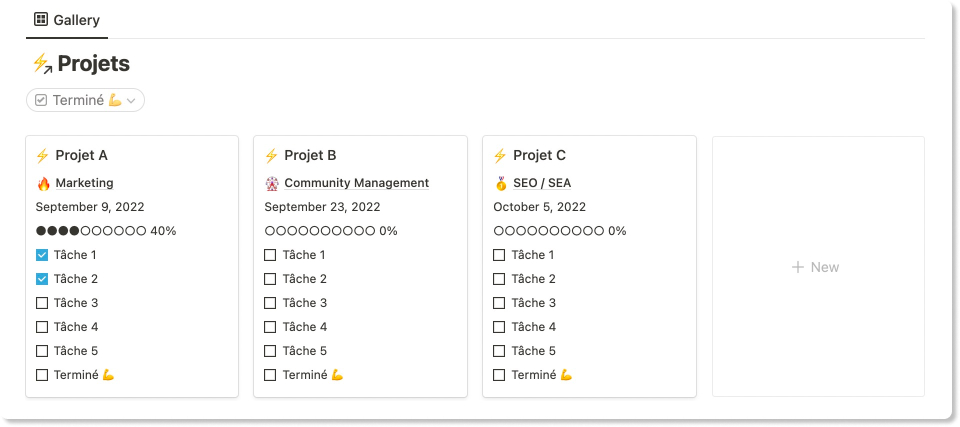960x427 pixels.
Task: Click the lightning icon of Projet C
Action: click(500, 155)
